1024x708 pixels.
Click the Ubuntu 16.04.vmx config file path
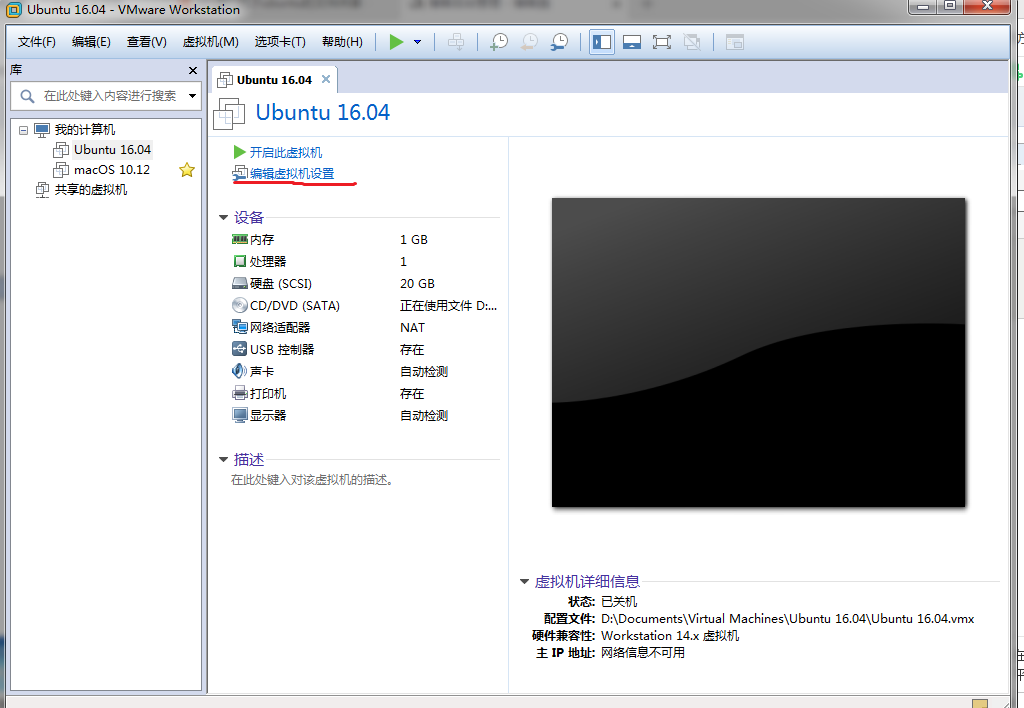coord(788,619)
